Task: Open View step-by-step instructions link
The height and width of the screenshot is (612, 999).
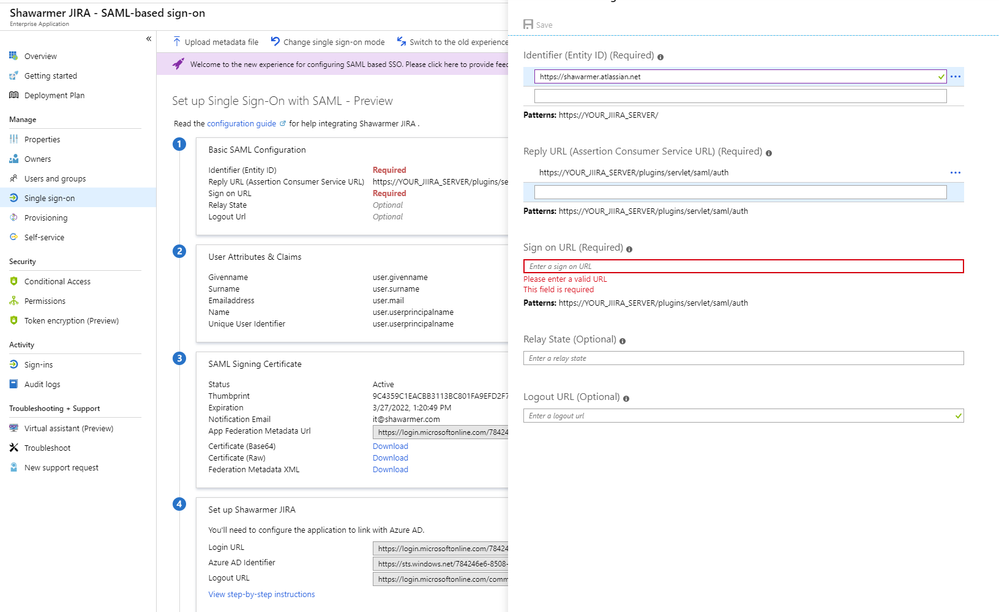Action: coord(261,594)
